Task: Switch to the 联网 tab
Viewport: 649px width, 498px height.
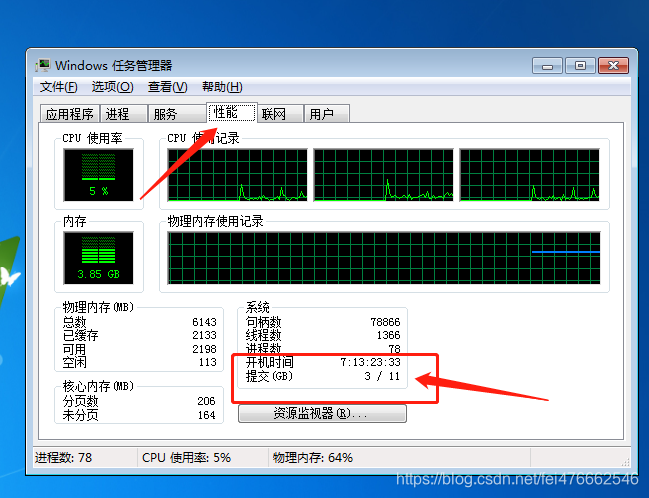Action: [x=280, y=114]
